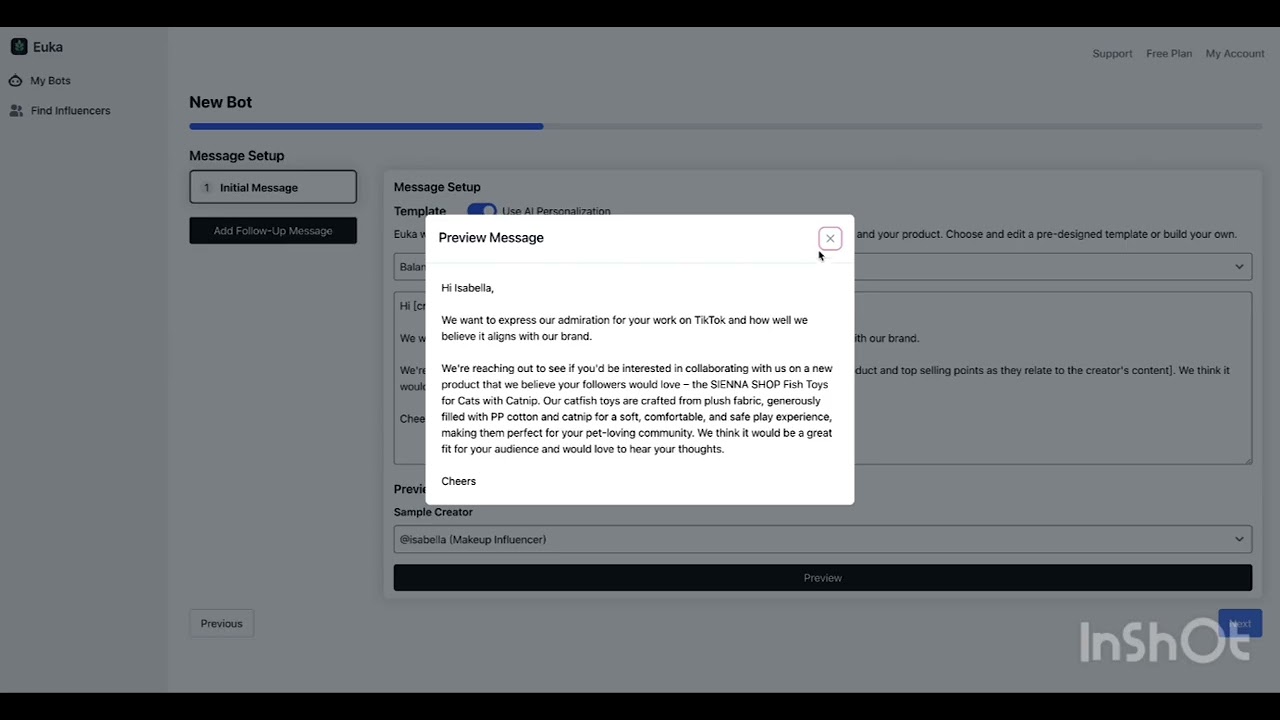This screenshot has width=1280, height=720.
Task: Click the black Preview button
Action: 822,577
